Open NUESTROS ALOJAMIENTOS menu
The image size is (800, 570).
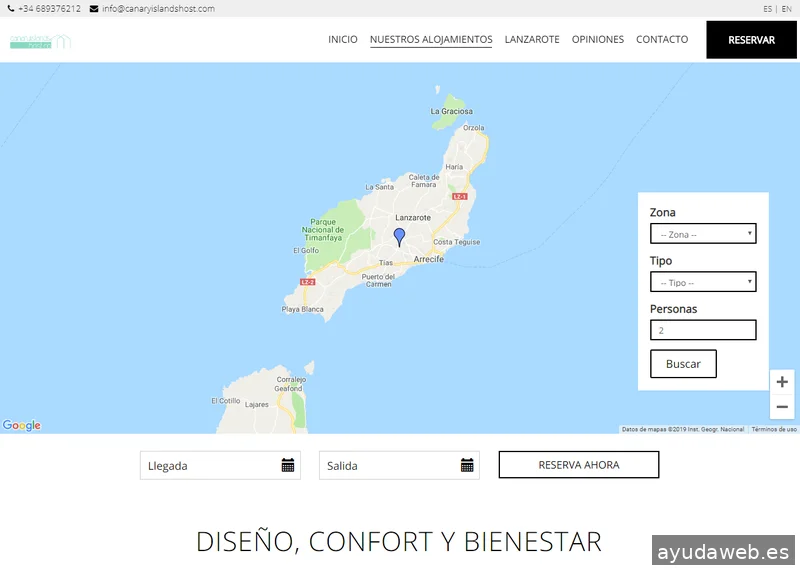(x=431, y=39)
